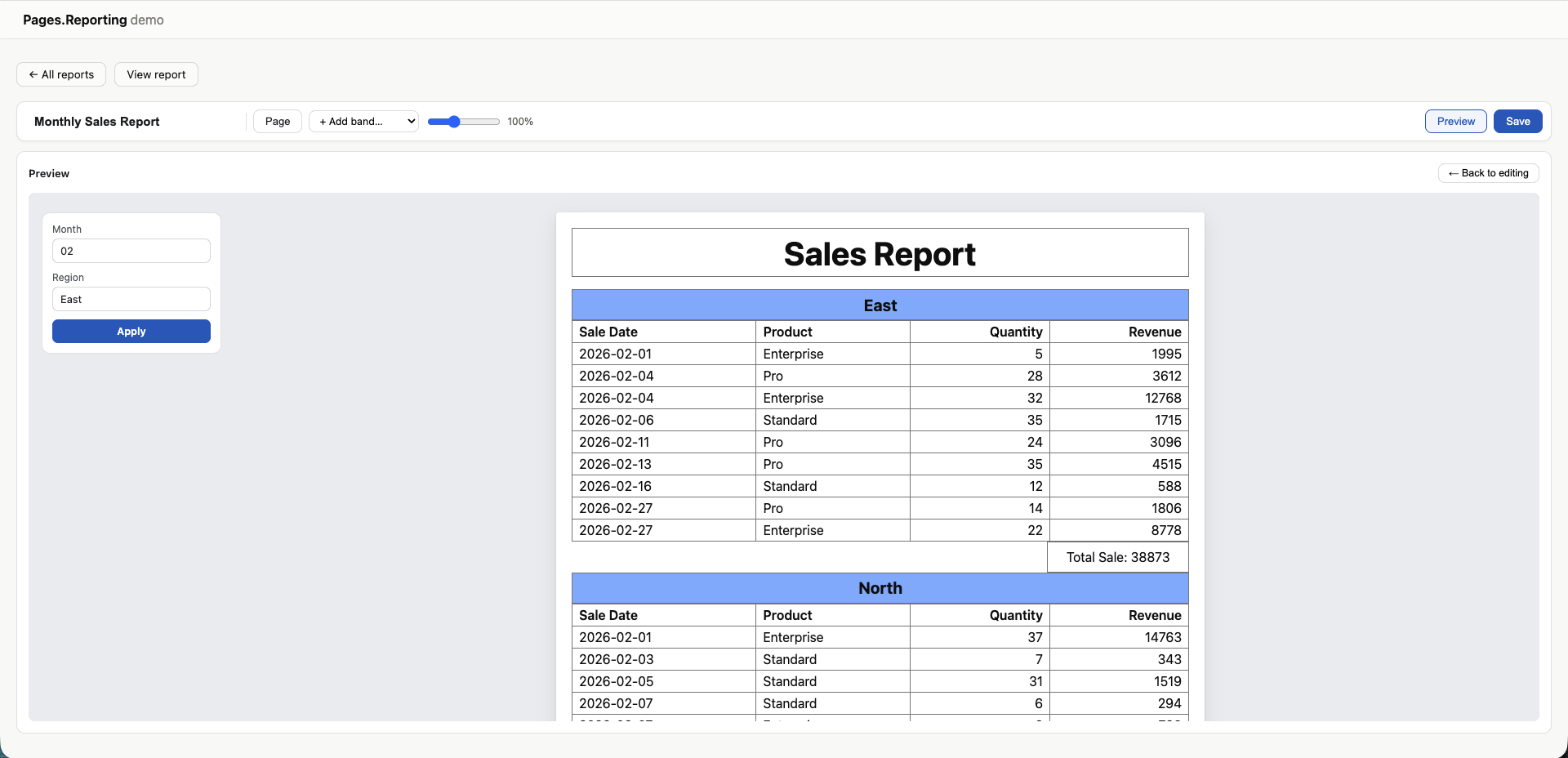The image size is (1568, 758).
Task: Click the Page button in toolbar
Action: [x=278, y=121]
